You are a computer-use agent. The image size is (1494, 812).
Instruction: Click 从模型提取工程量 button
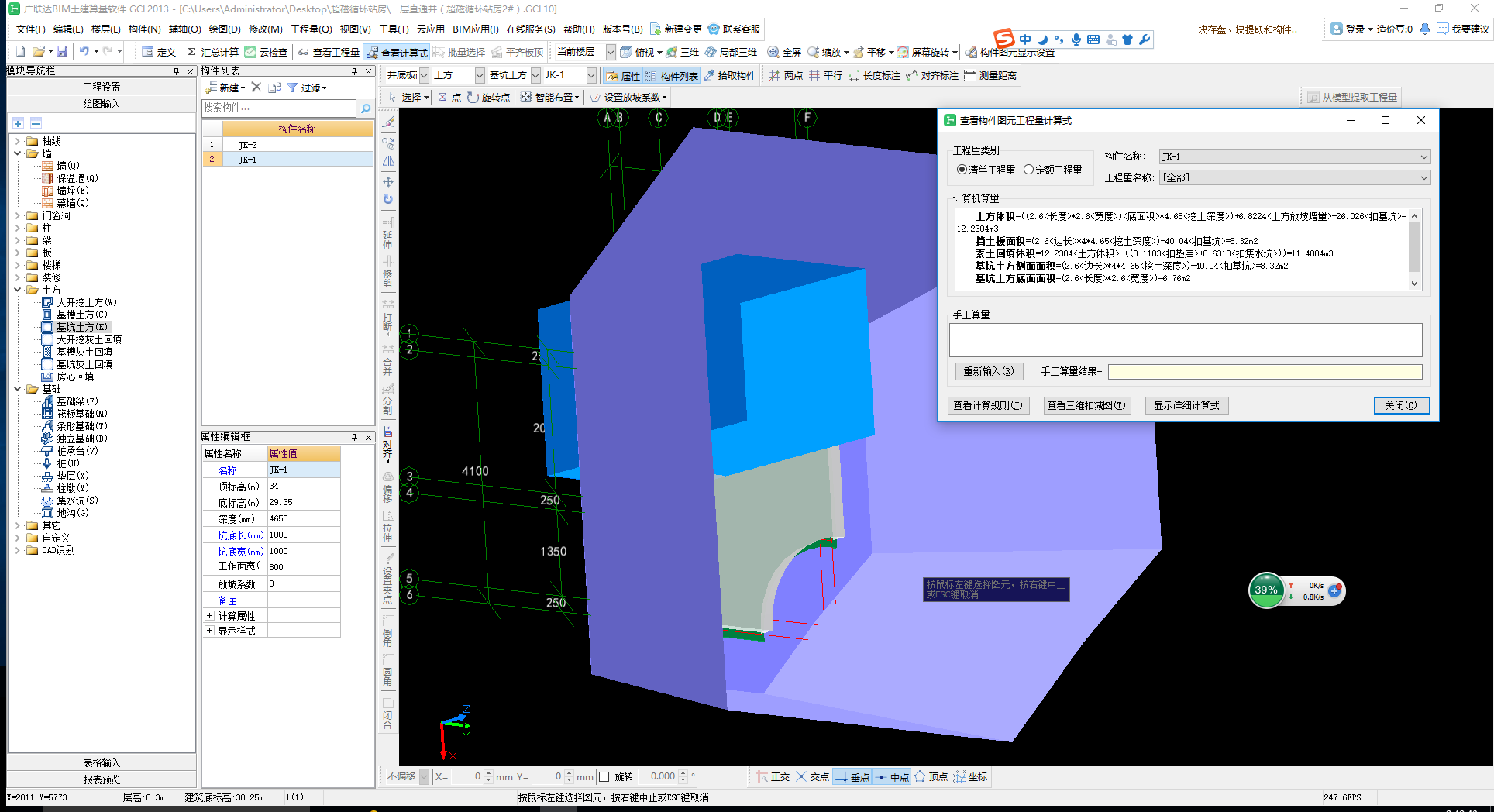pyautogui.click(x=1353, y=97)
